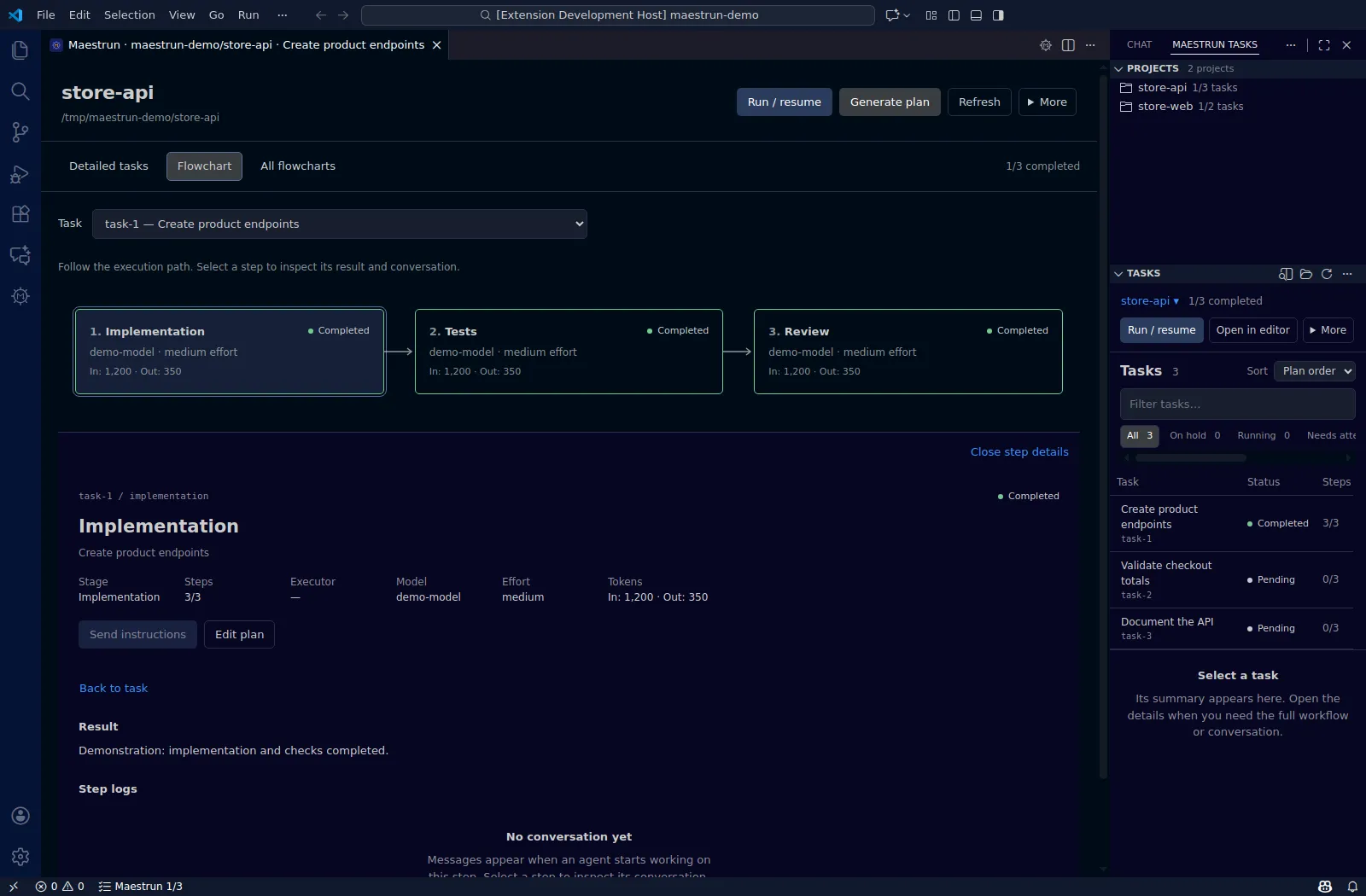The image size is (1366, 896).
Task: Collapse the TASKS section
Action: 1118,274
